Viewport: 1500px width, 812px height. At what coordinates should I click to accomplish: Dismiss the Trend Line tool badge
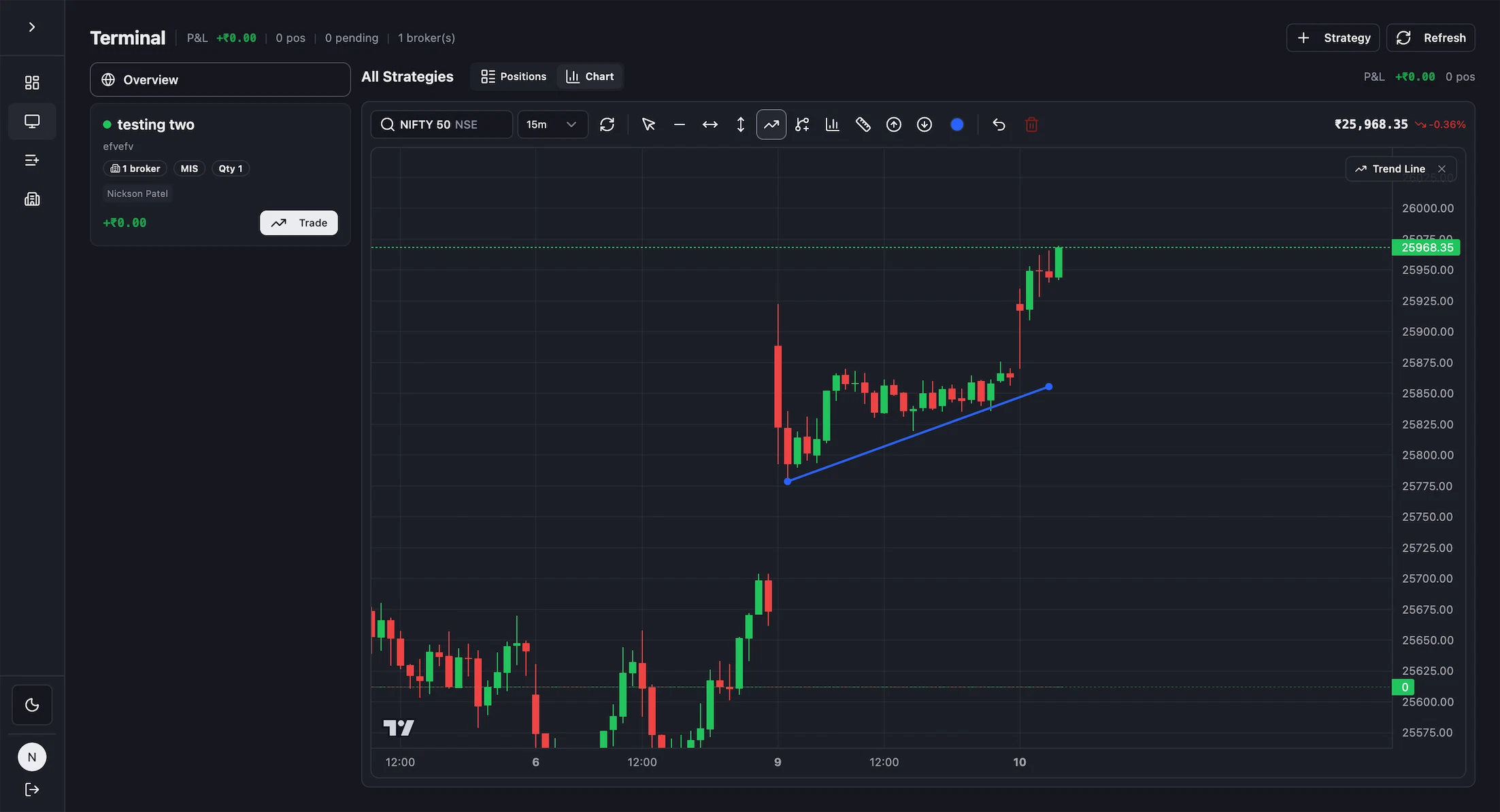(1441, 169)
